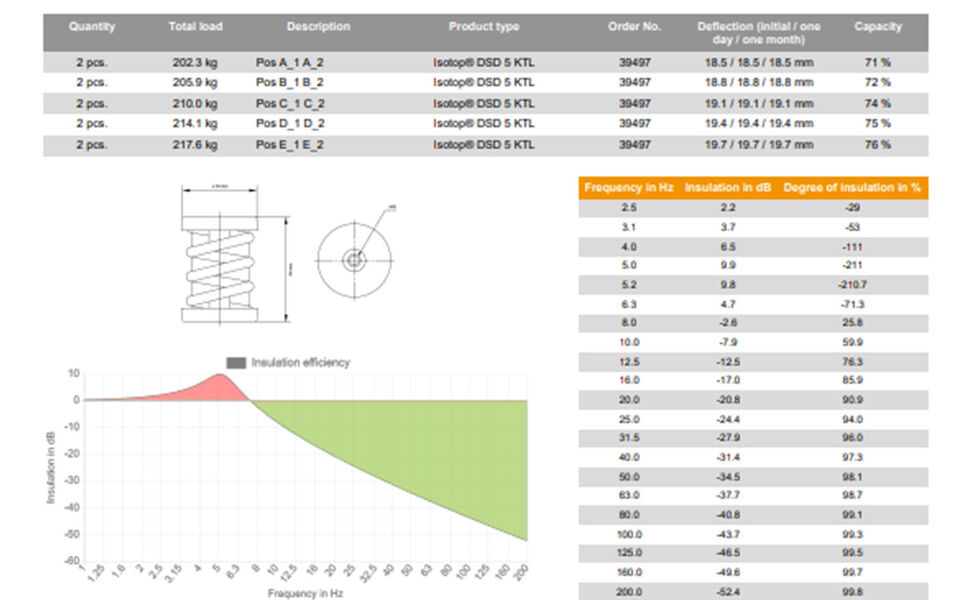Select the Insulation in dB table header
The image size is (970, 600).
(x=729, y=188)
